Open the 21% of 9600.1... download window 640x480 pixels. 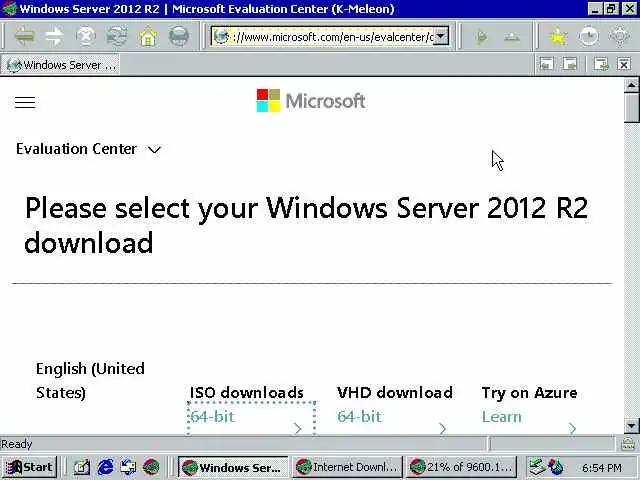pos(461,467)
